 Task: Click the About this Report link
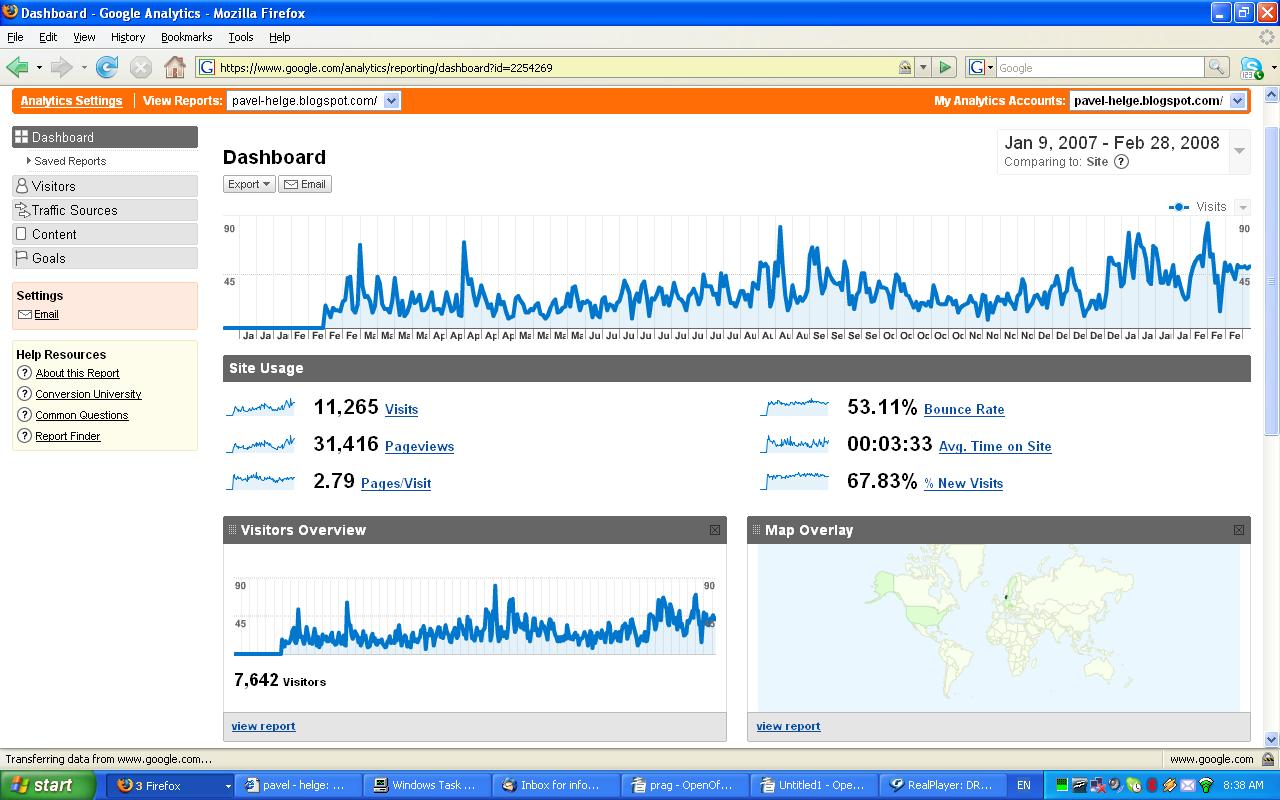(x=77, y=373)
